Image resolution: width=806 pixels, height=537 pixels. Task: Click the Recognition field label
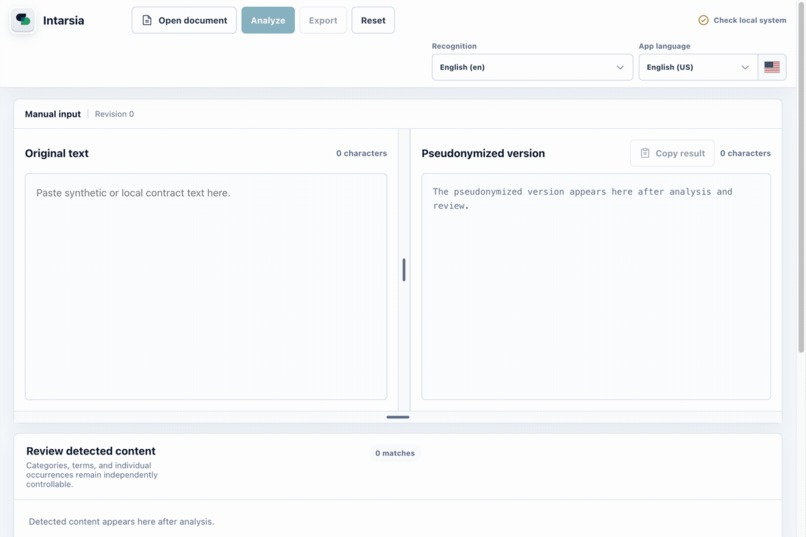tap(454, 46)
